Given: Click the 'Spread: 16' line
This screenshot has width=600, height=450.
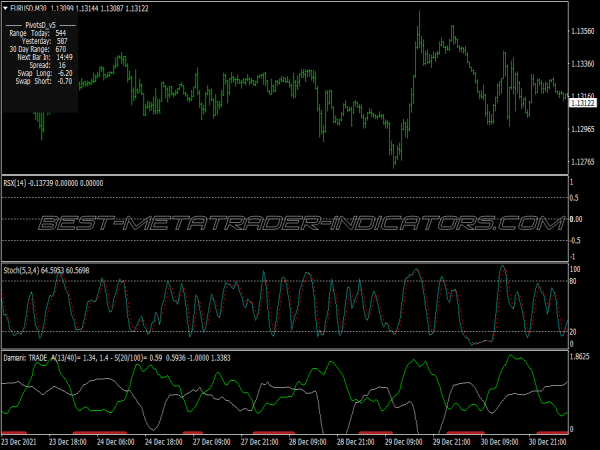Looking at the screenshot, I should point(47,65).
